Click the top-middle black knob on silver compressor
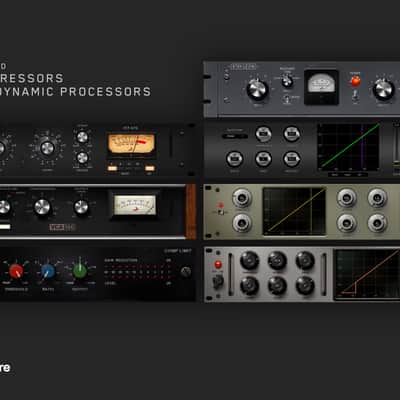The height and width of the screenshot is (400, 400). (277, 260)
